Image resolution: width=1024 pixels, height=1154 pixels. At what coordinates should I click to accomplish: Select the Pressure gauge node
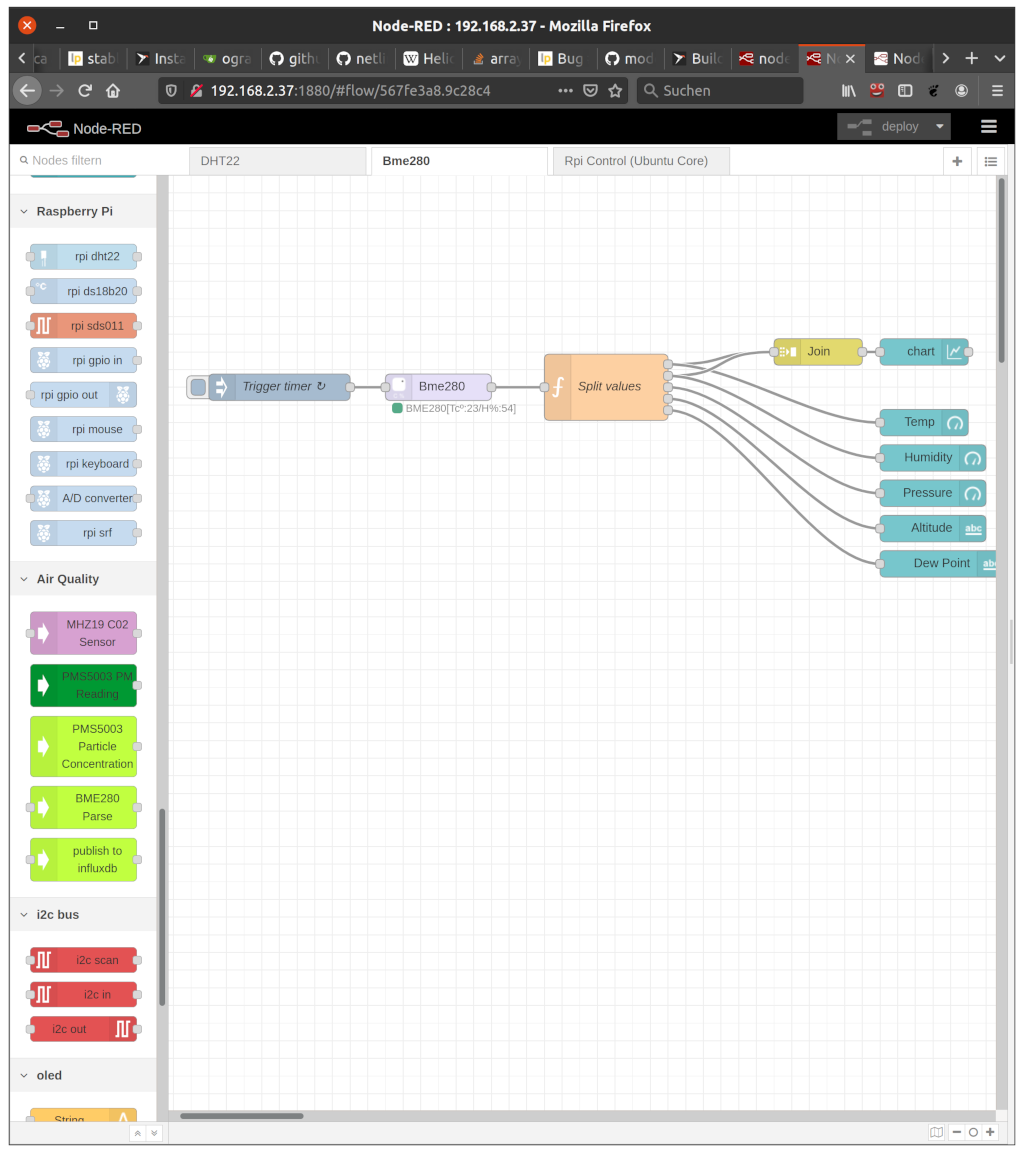933,493
